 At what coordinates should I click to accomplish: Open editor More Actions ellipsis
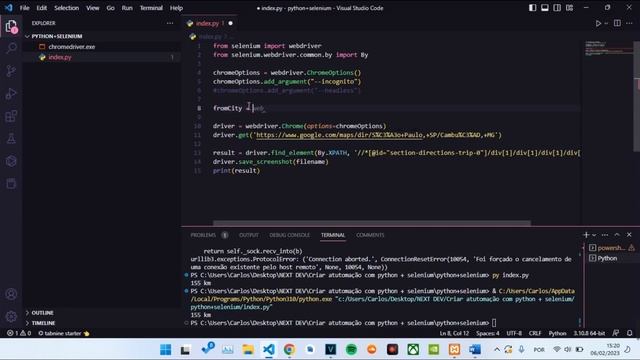pos(629,23)
